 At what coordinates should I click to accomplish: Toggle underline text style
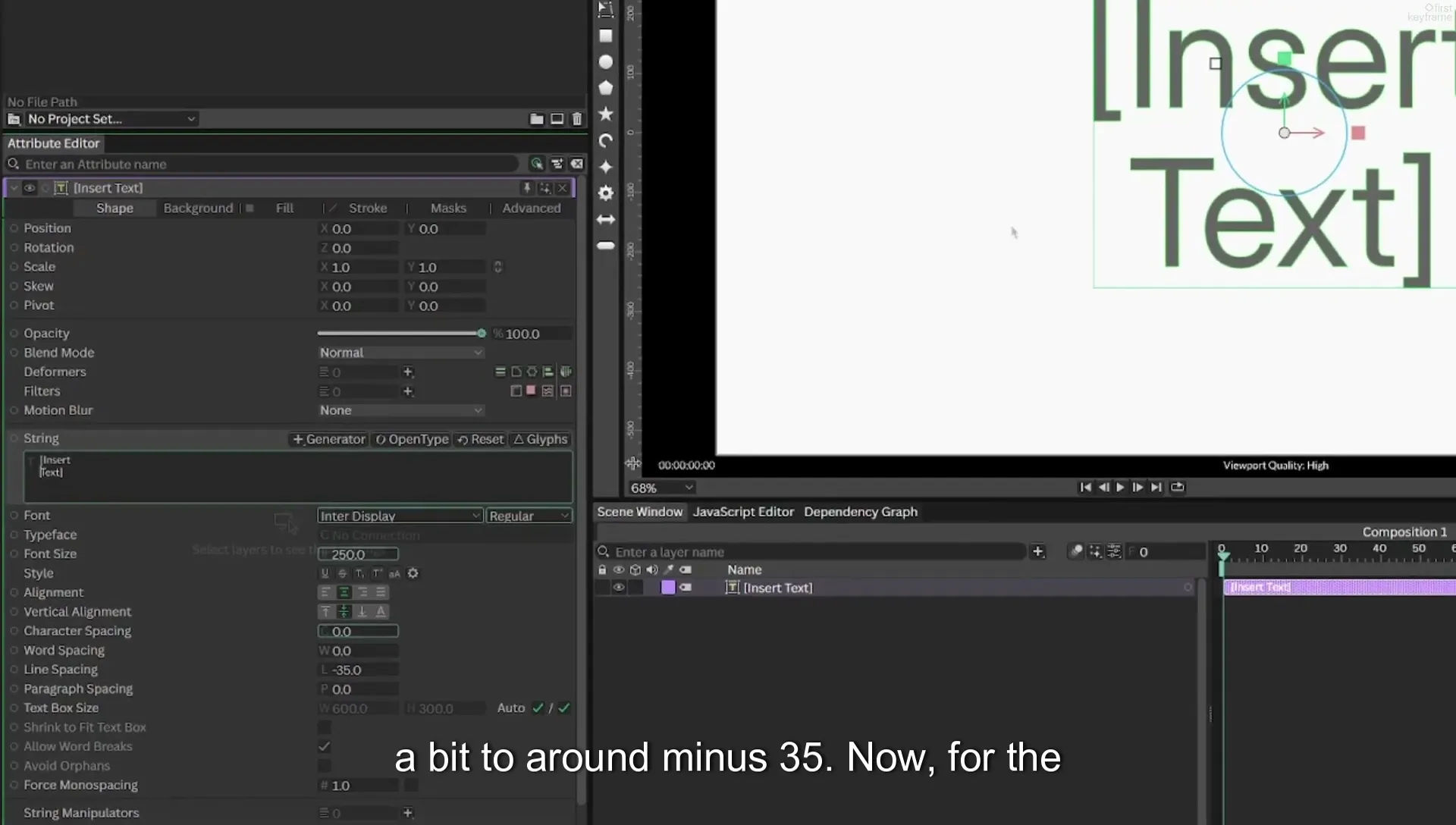tap(325, 573)
